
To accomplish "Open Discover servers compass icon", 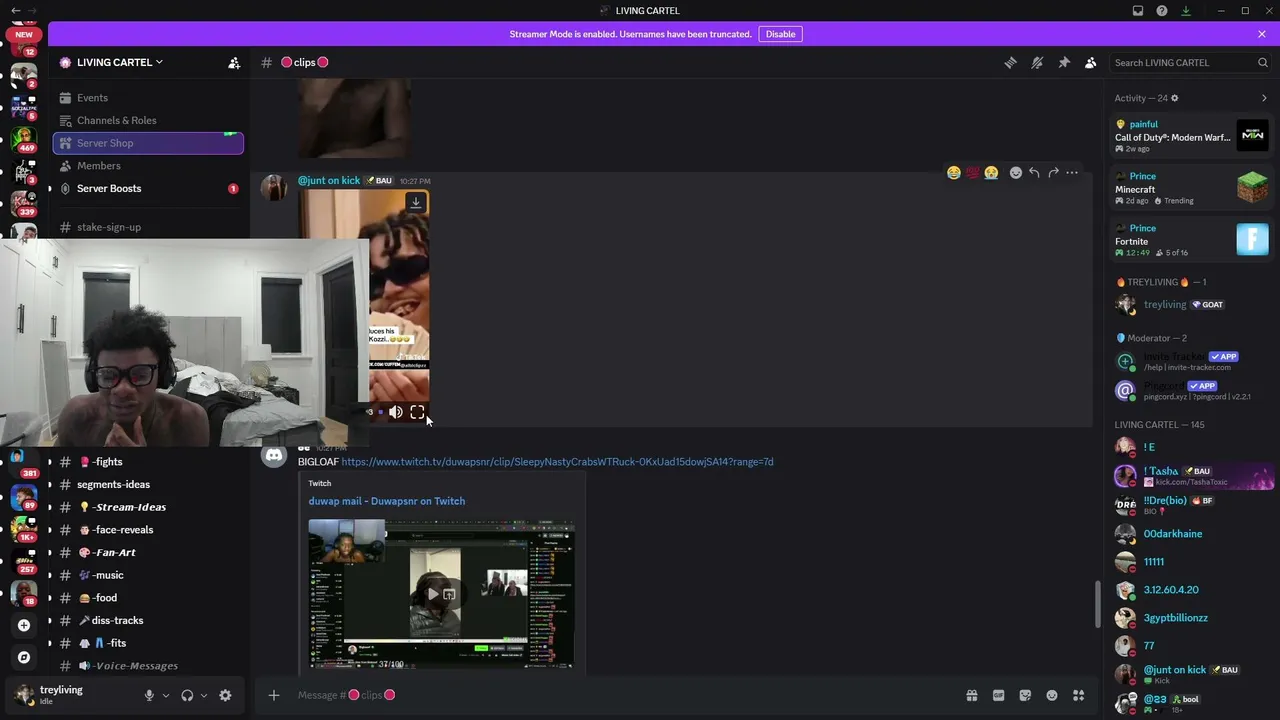I will pos(24,657).
